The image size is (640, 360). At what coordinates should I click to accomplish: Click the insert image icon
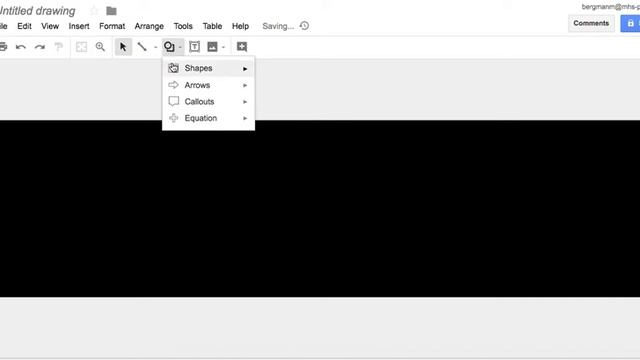212,47
